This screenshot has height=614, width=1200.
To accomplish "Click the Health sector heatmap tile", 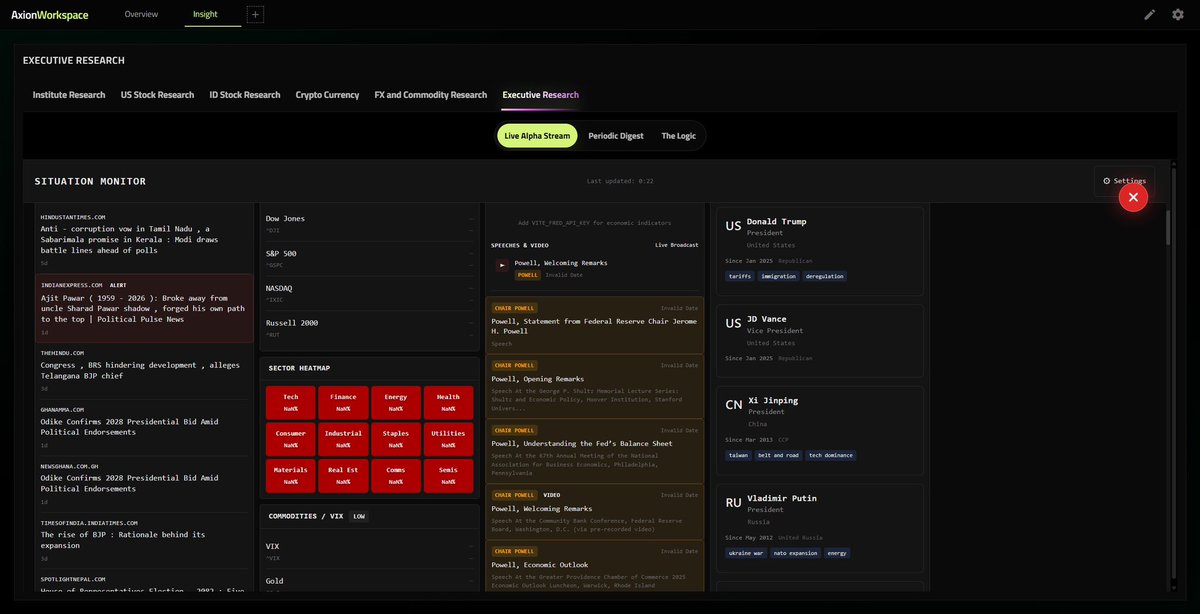I will [448, 402].
